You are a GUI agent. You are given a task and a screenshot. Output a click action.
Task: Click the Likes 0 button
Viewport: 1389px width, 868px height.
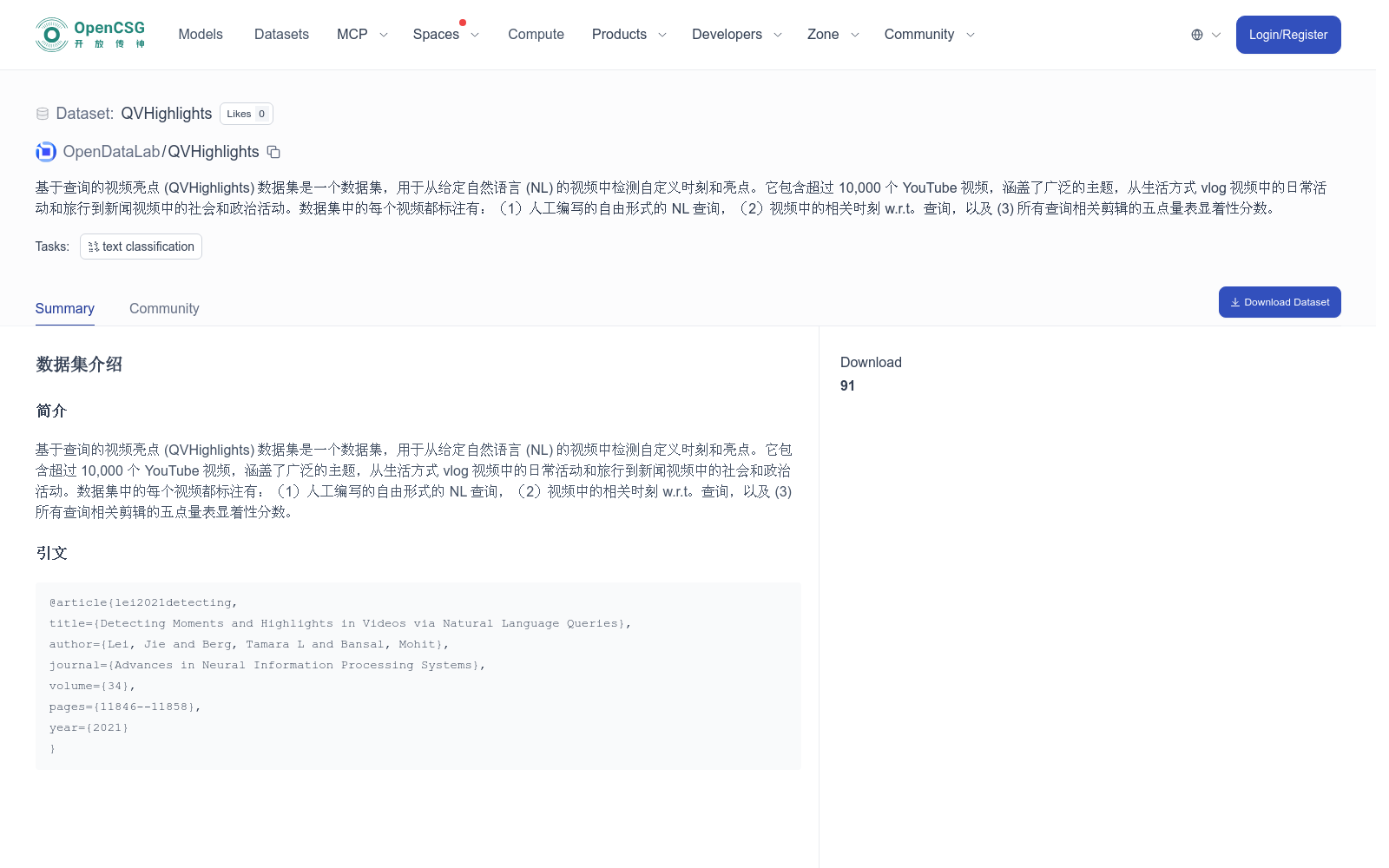247,114
